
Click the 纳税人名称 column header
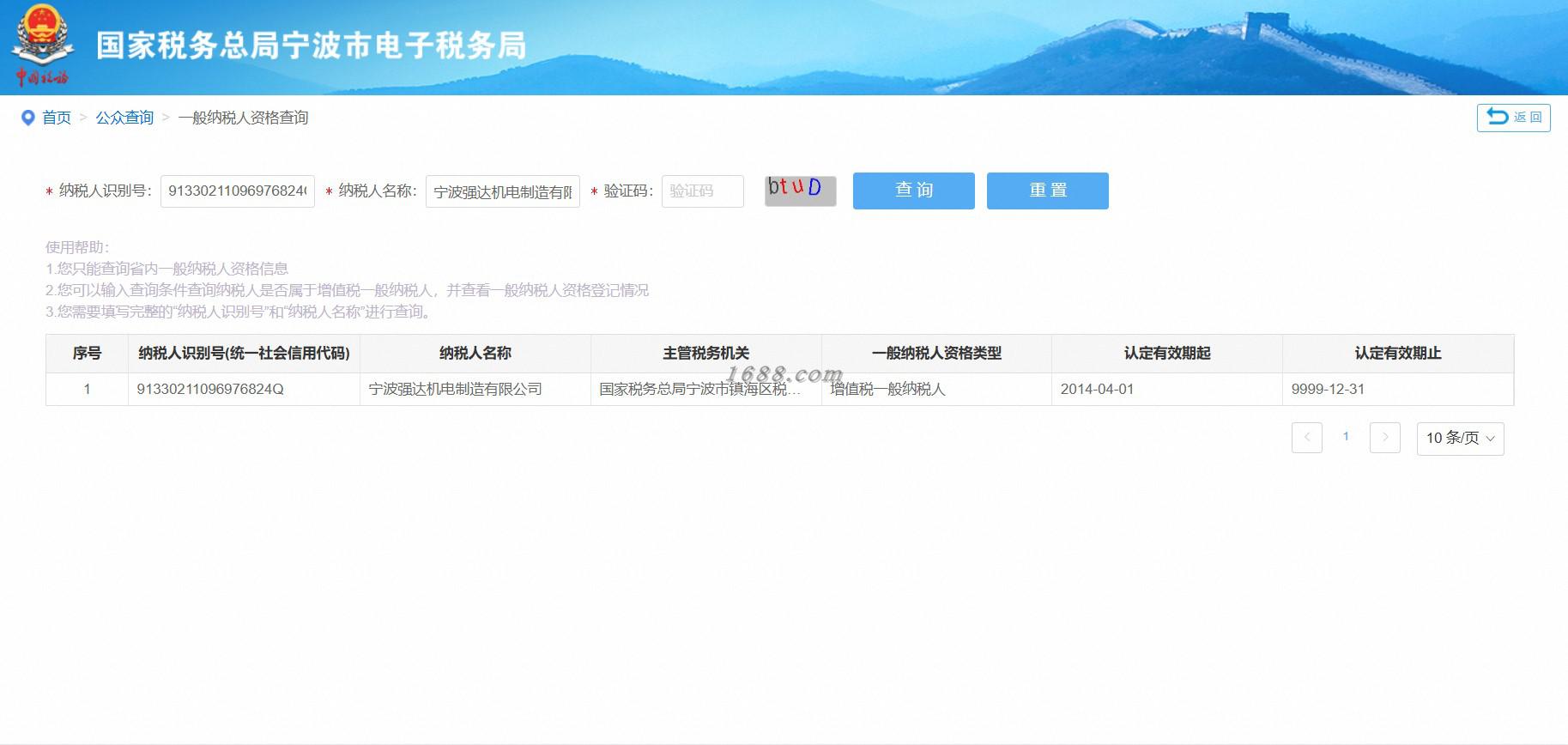click(x=475, y=354)
